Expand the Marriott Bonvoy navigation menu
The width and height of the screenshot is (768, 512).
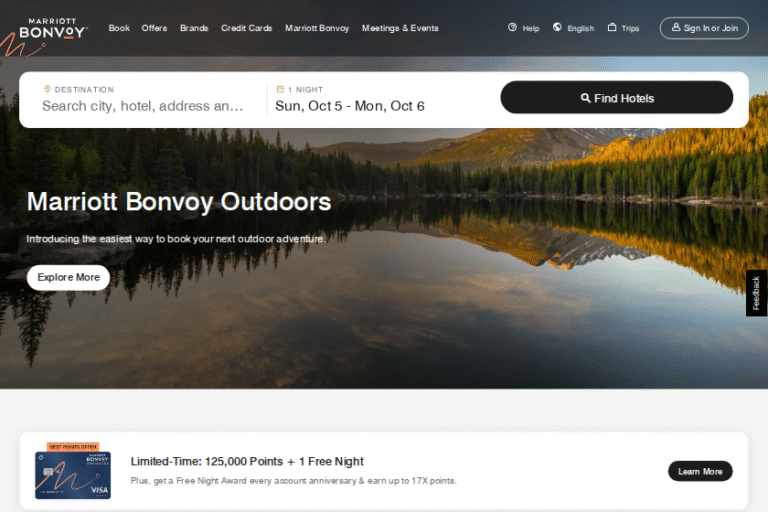coord(317,28)
